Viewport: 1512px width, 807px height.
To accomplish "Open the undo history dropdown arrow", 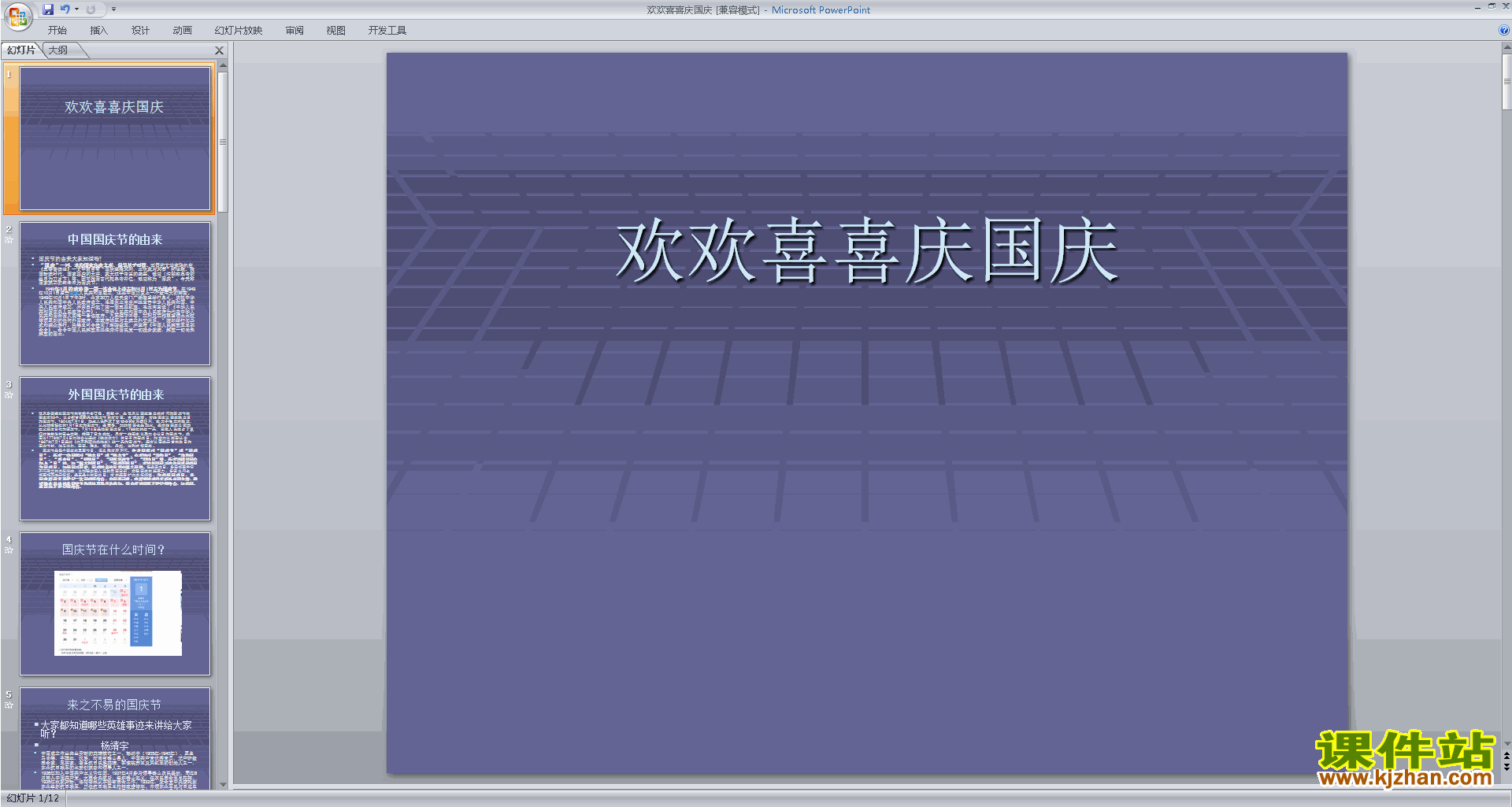I will pyautogui.click(x=76, y=9).
